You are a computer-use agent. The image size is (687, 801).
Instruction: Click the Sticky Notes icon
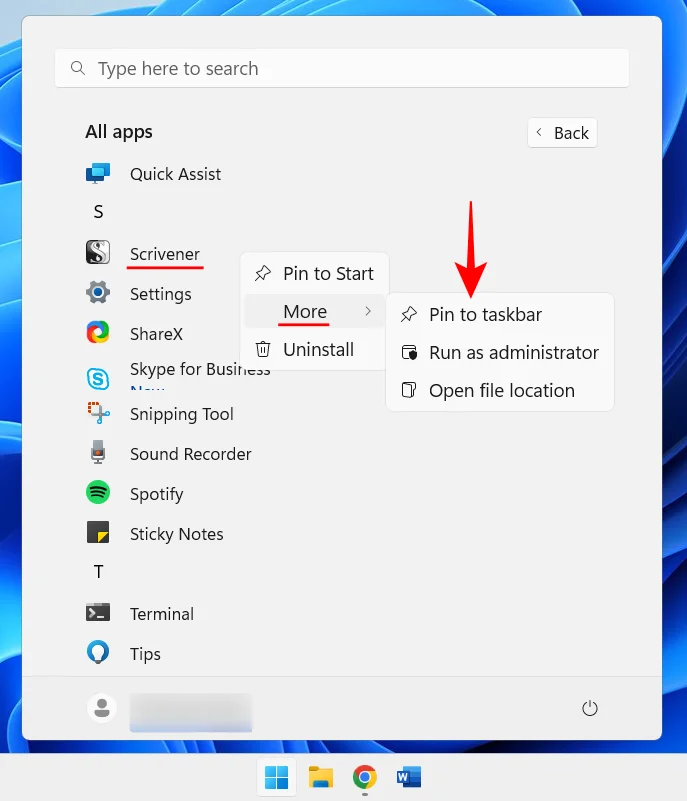pyautogui.click(x=98, y=532)
